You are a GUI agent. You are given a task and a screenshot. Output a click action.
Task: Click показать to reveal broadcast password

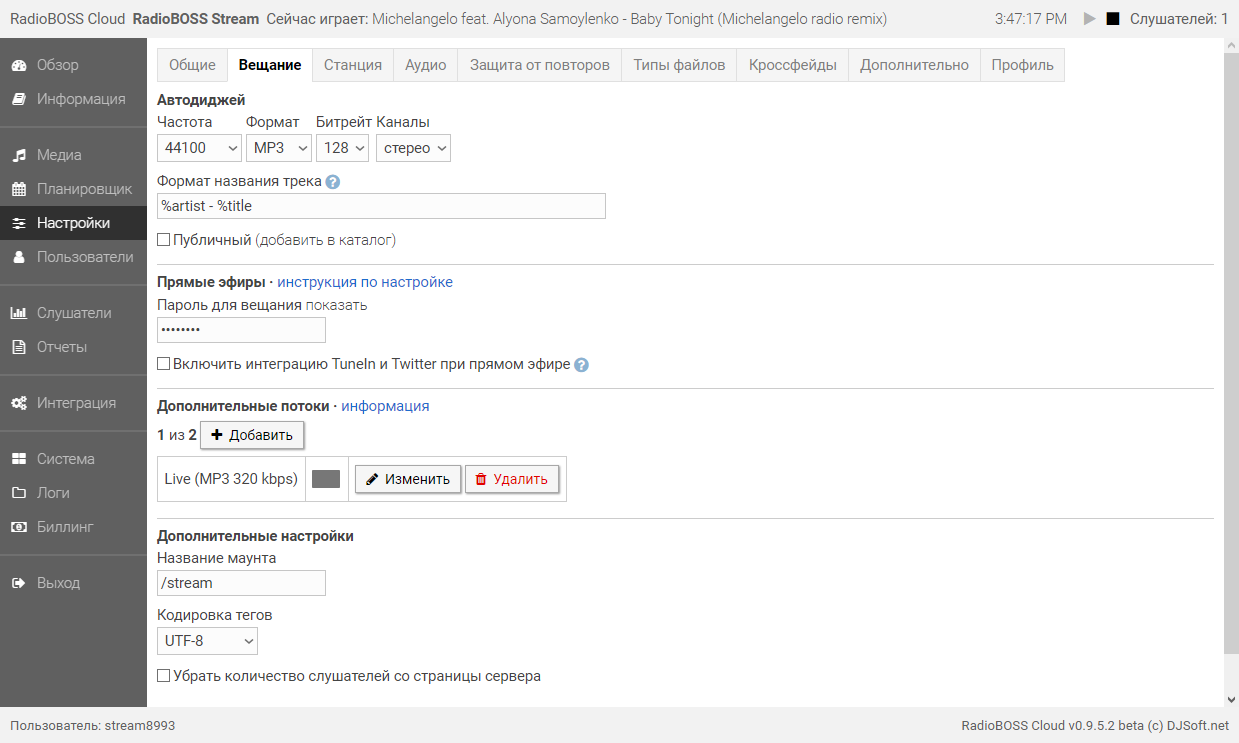click(x=336, y=305)
